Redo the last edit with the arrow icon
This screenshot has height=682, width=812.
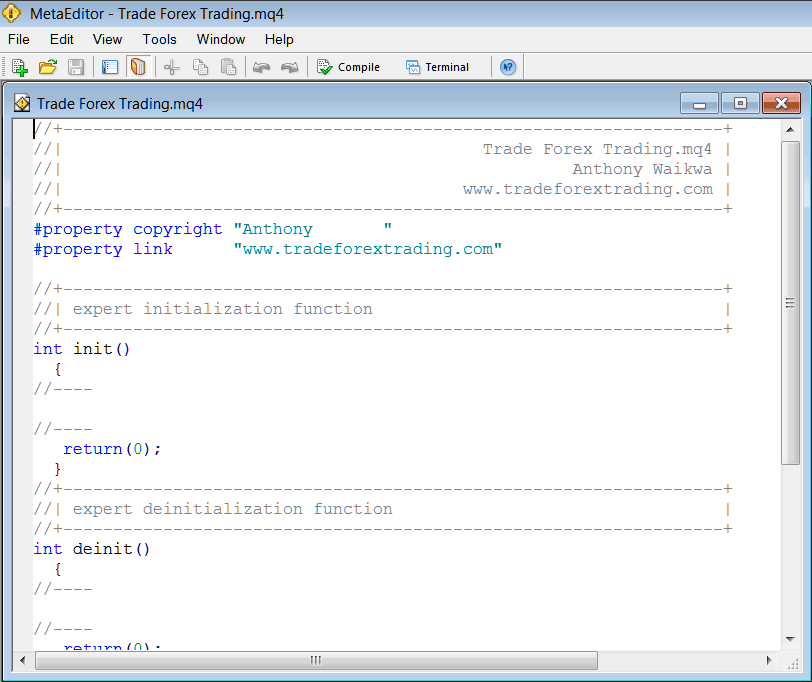coord(290,66)
